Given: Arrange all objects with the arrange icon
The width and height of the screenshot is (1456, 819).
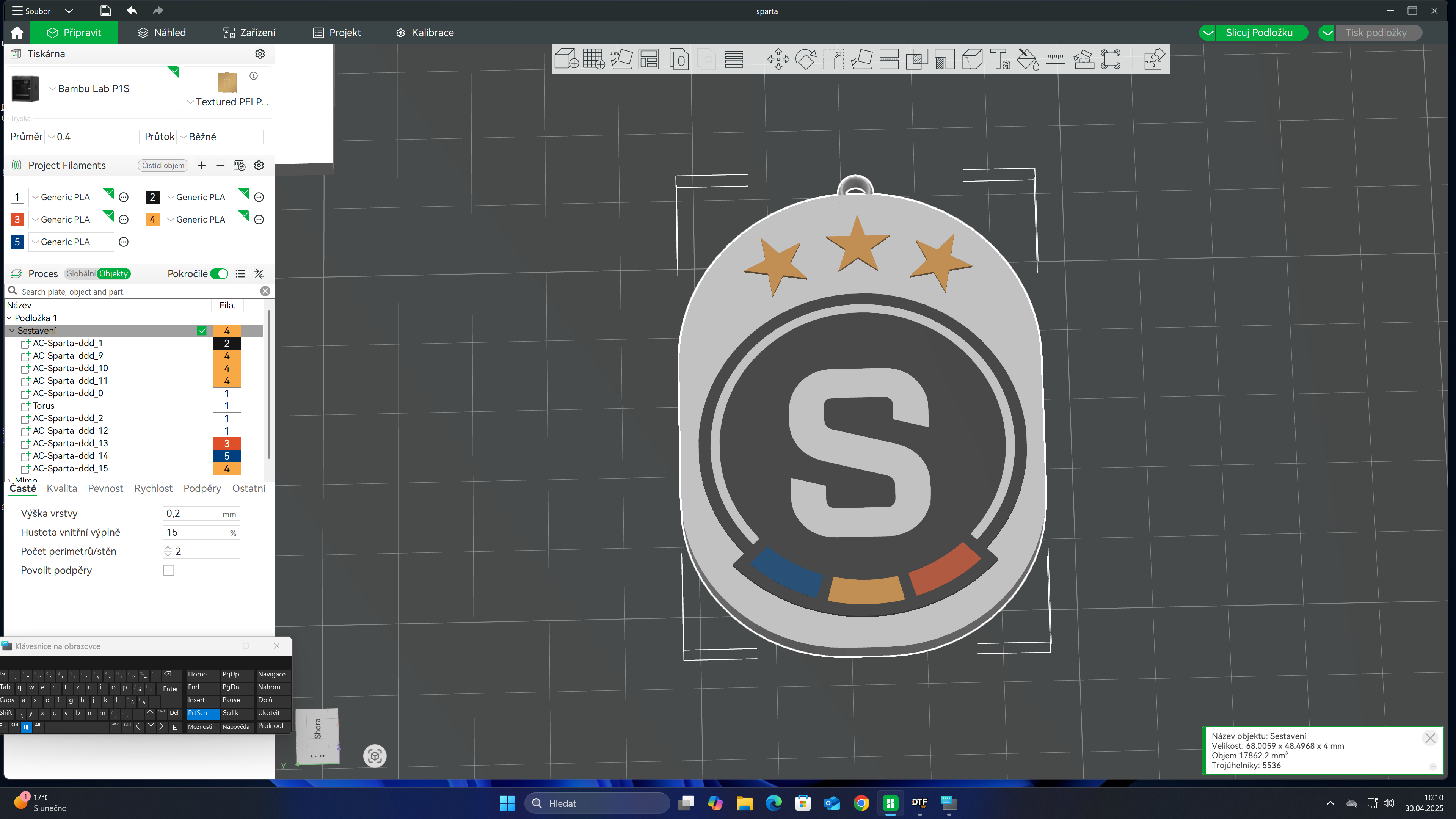Looking at the screenshot, I should 649,59.
